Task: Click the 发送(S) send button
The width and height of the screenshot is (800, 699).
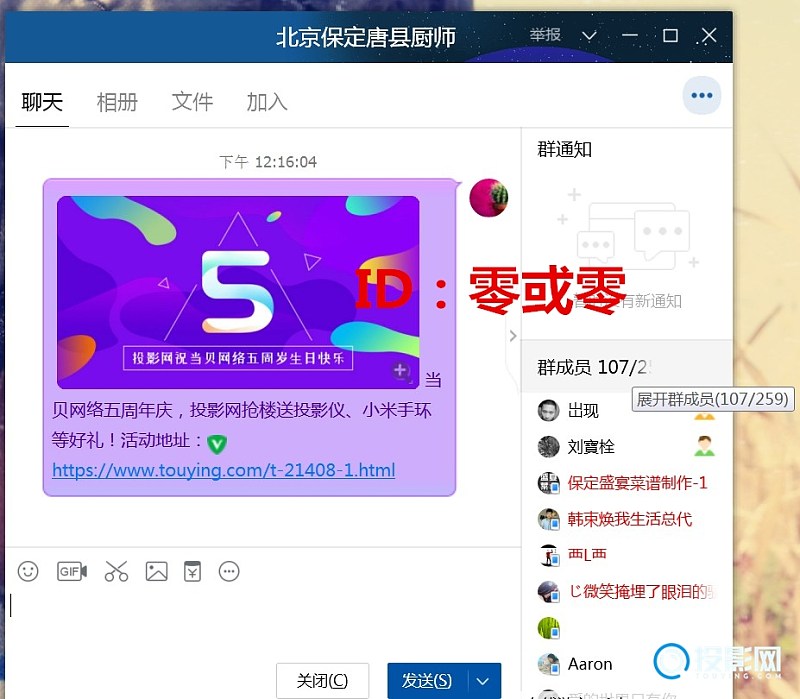Action: 427,681
